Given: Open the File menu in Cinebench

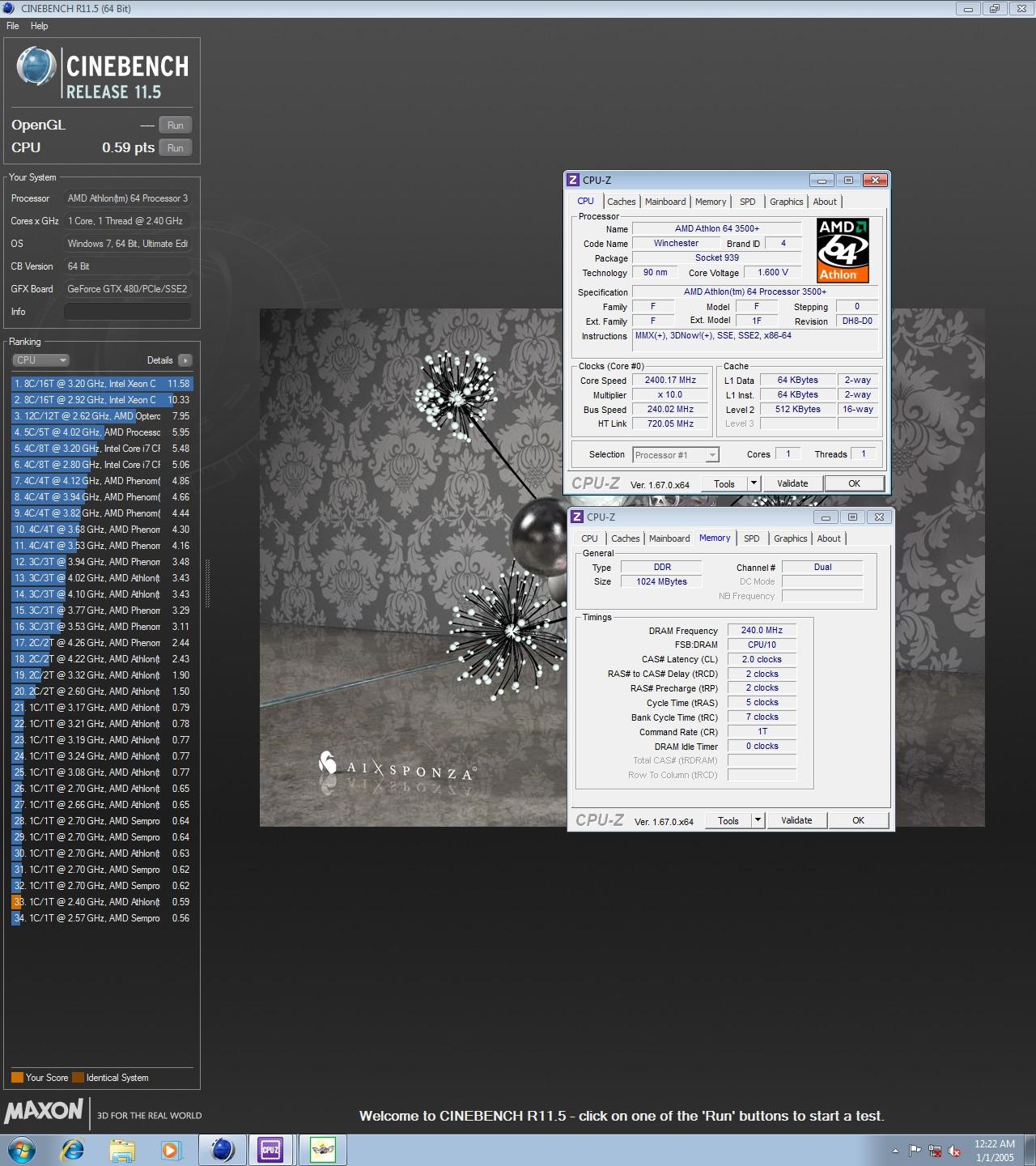Looking at the screenshot, I should coord(13,26).
